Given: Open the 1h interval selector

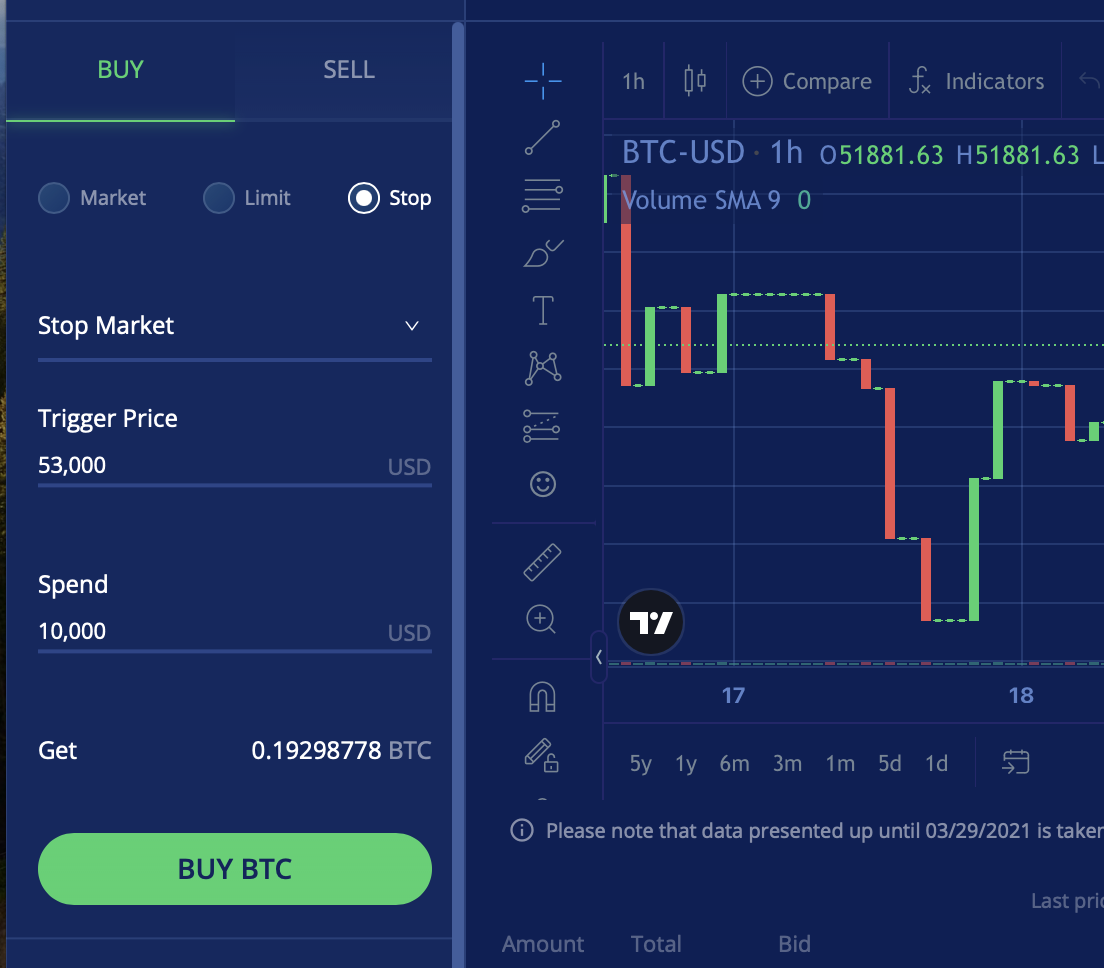Looking at the screenshot, I should coord(634,82).
